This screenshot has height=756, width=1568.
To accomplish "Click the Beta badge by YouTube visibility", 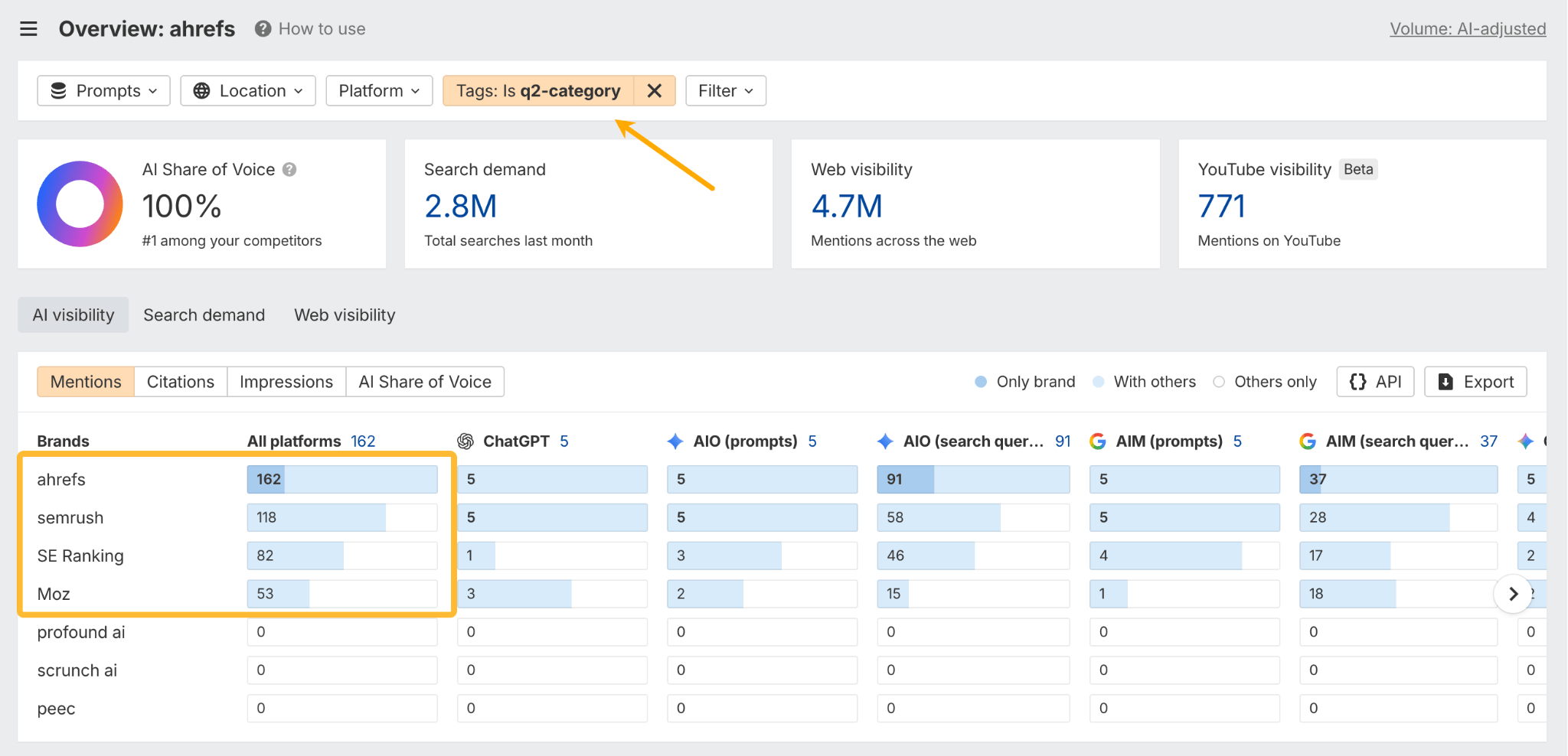I will coord(1358,169).
